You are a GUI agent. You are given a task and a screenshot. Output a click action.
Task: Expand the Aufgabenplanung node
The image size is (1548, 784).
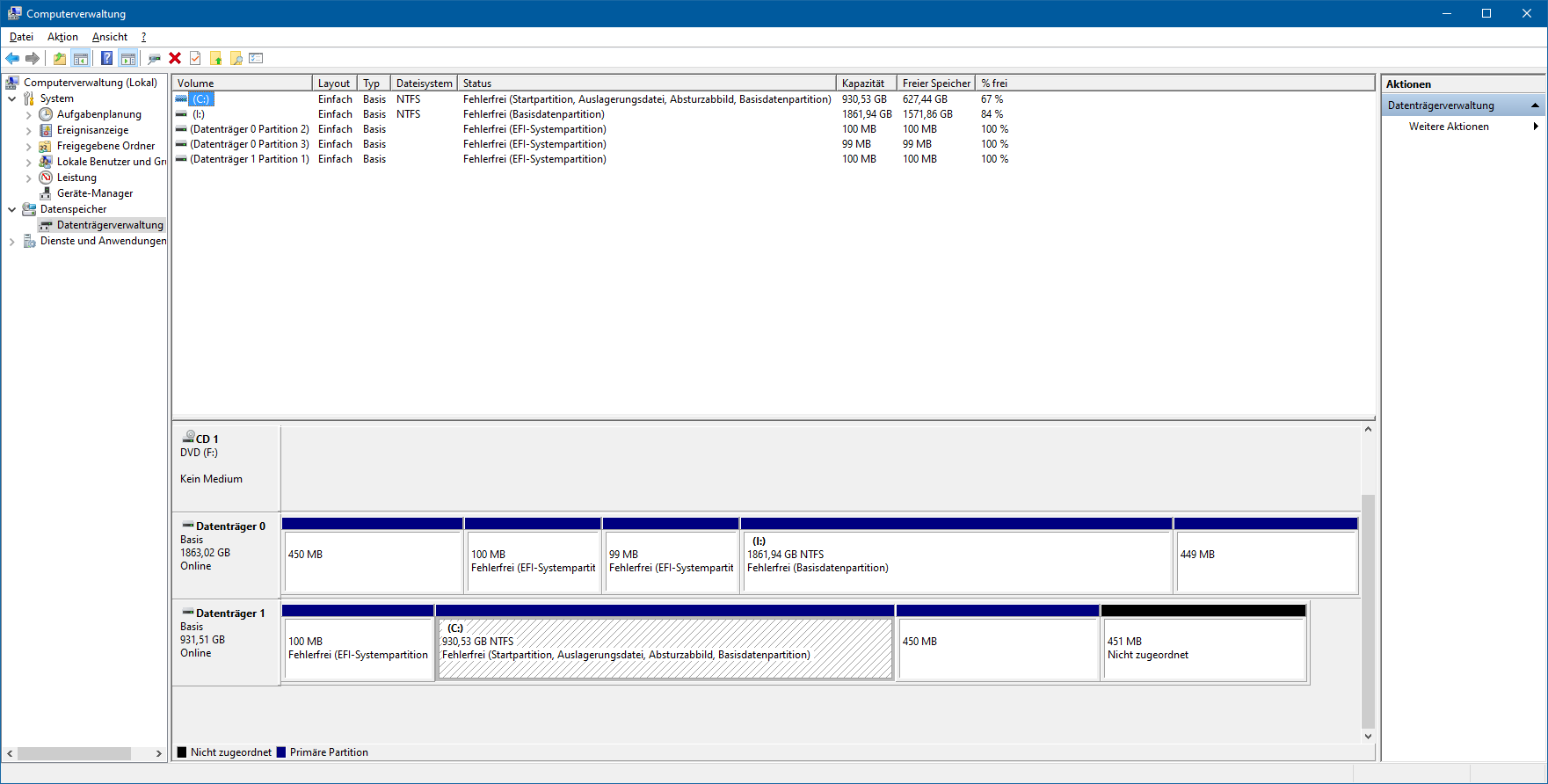tap(28, 114)
